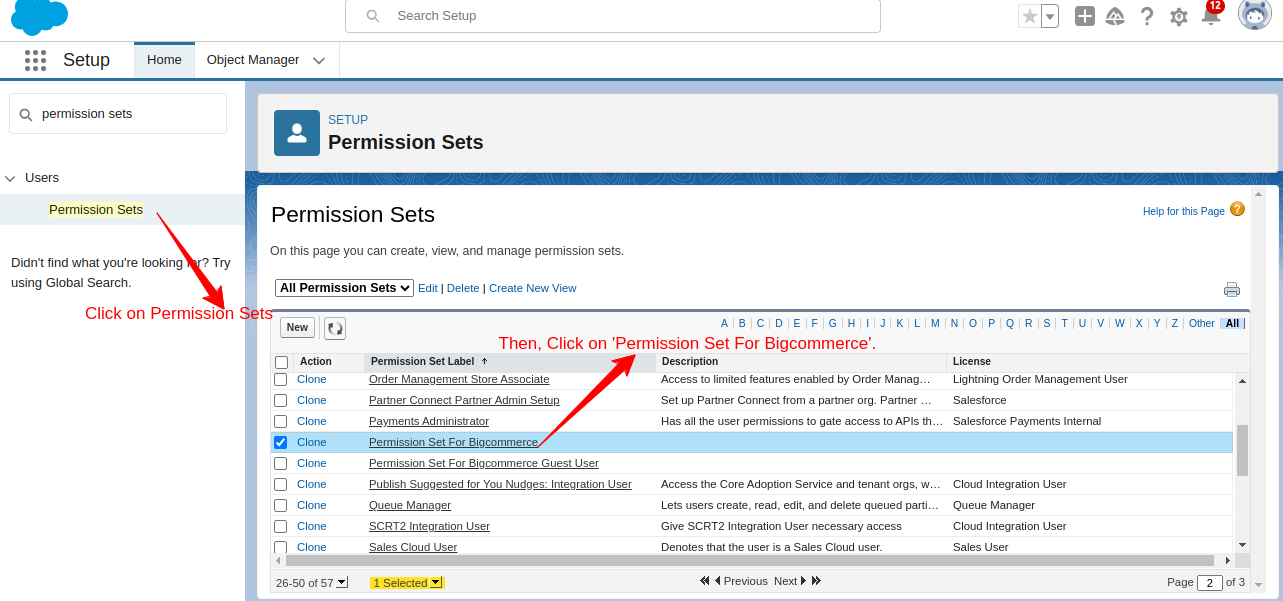Click the vertical scrollbar thumb of list
Image resolution: width=1283 pixels, height=601 pixels.
(1242, 450)
